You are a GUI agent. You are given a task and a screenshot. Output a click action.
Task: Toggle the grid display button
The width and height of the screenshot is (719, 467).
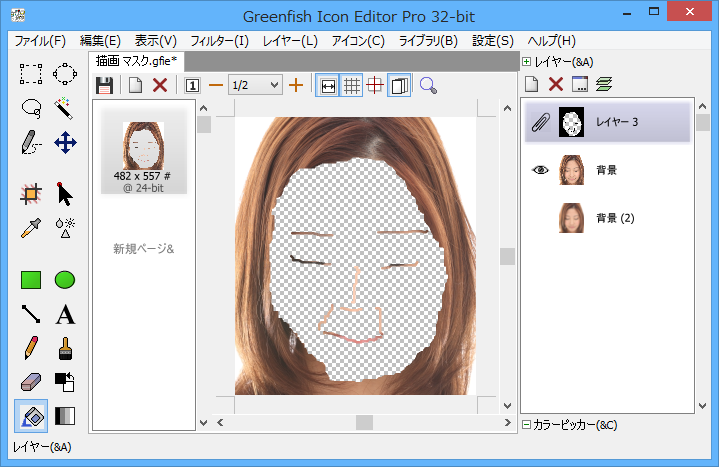(351, 86)
